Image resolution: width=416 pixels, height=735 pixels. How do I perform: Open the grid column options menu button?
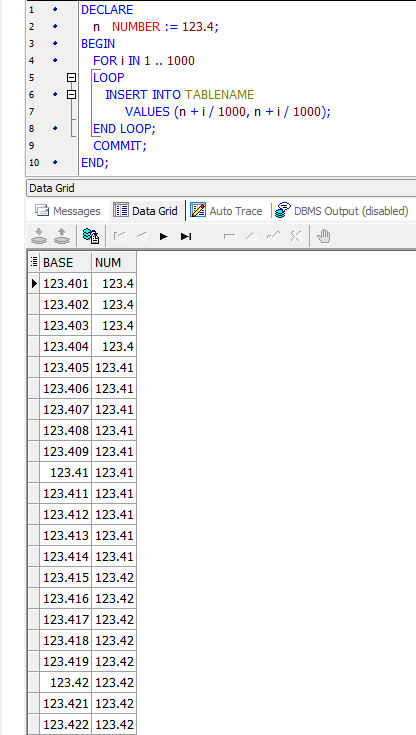tap(34, 262)
